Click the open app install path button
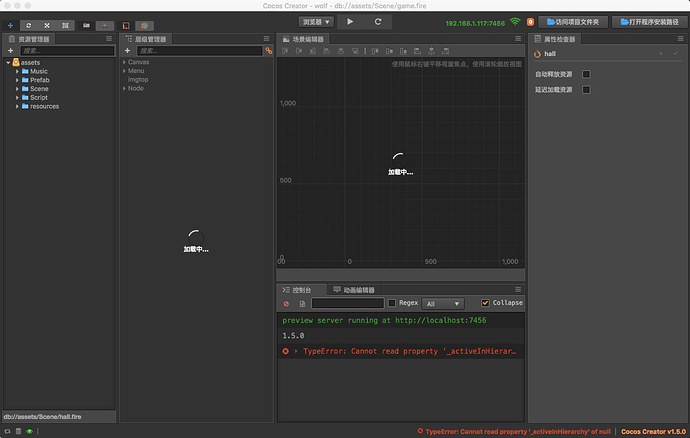690x438 pixels. pyautogui.click(x=650, y=22)
